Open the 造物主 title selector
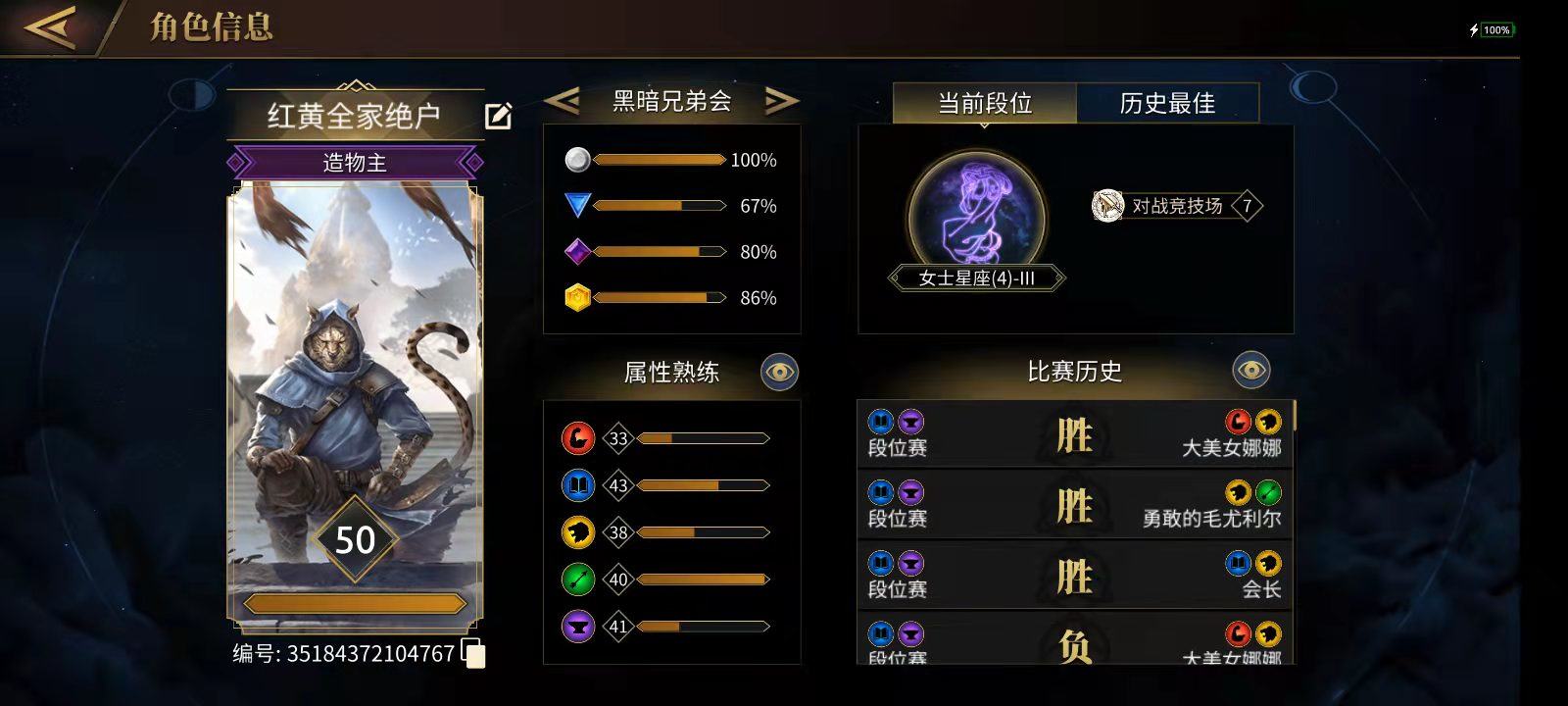The image size is (1568, 706). click(355, 162)
